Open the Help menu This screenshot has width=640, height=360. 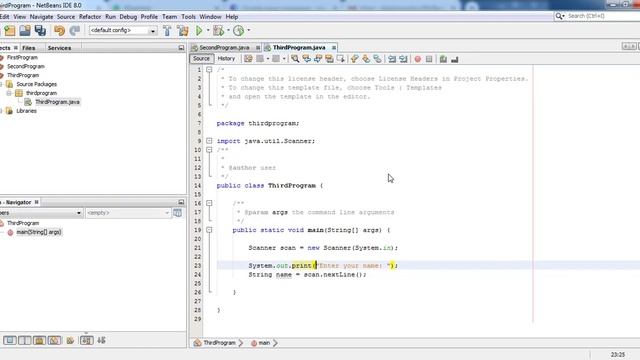tap(232, 17)
